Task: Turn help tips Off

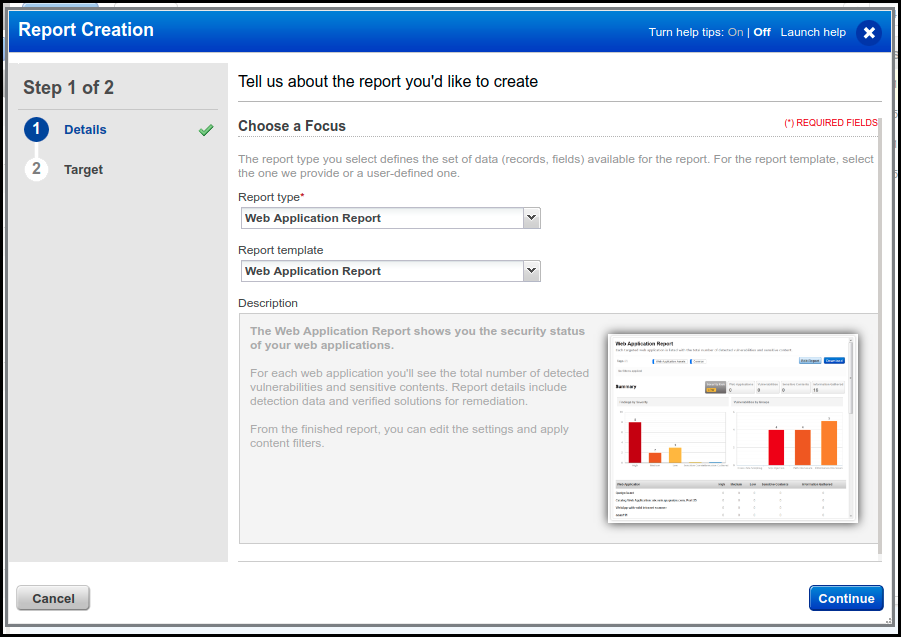Action: [x=761, y=32]
